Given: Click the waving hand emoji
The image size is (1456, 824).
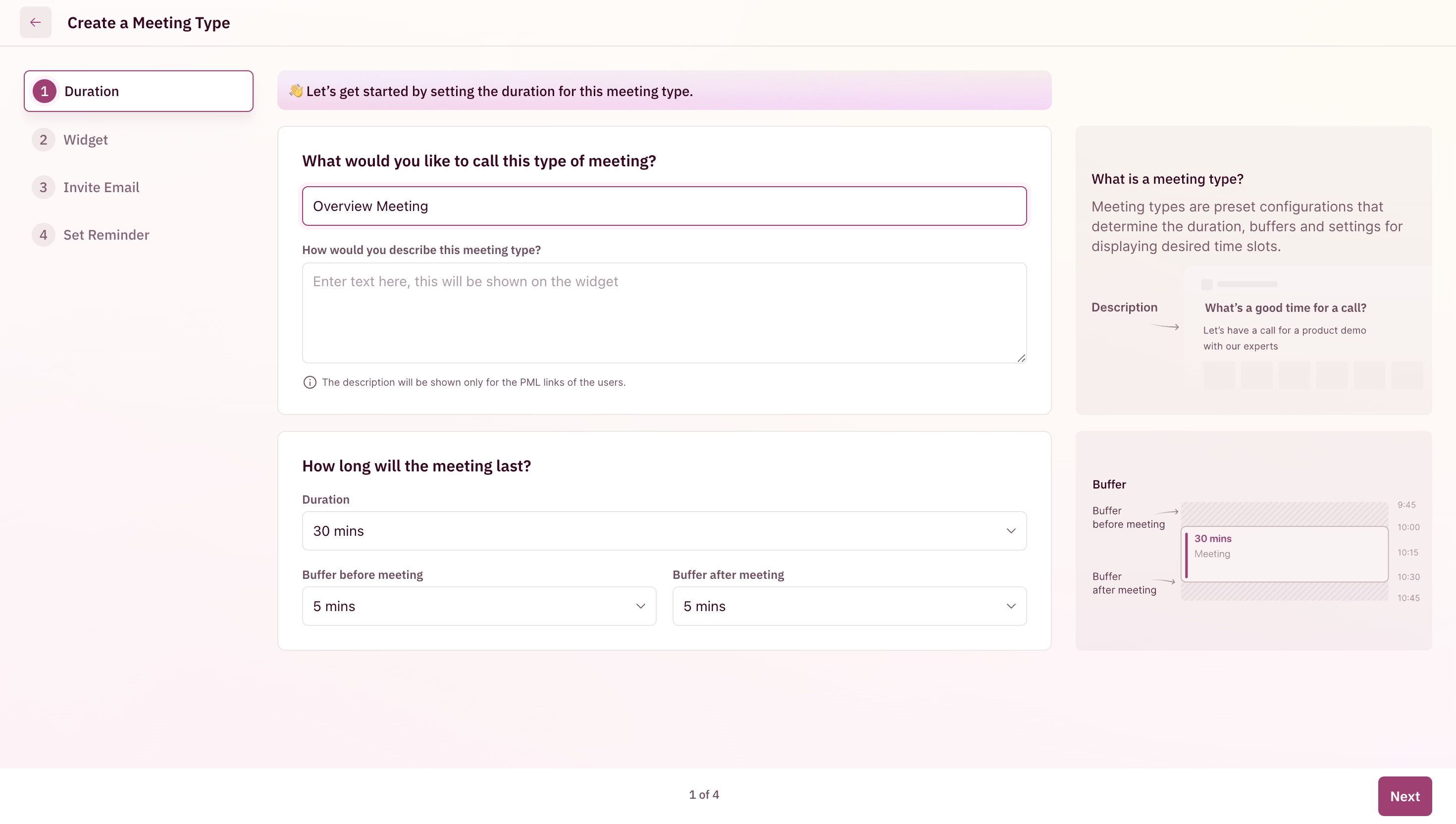Looking at the screenshot, I should point(296,91).
